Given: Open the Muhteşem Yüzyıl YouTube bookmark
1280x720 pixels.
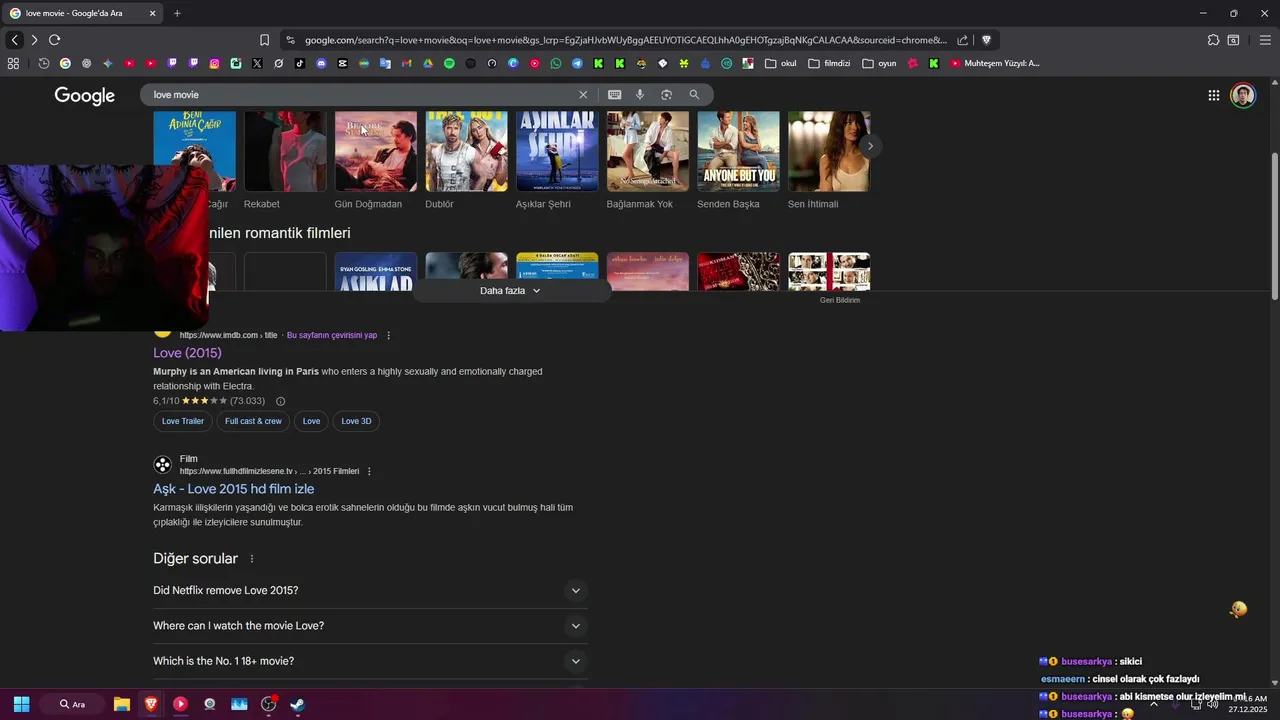Looking at the screenshot, I should tap(995, 63).
